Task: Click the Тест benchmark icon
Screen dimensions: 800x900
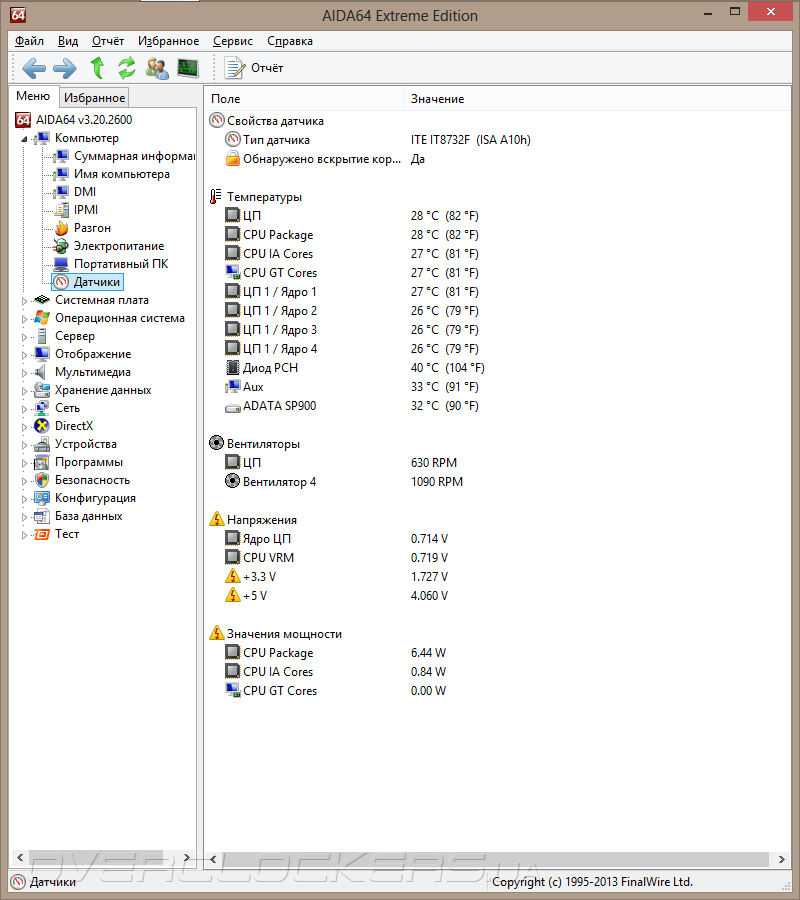Action: tap(42, 534)
